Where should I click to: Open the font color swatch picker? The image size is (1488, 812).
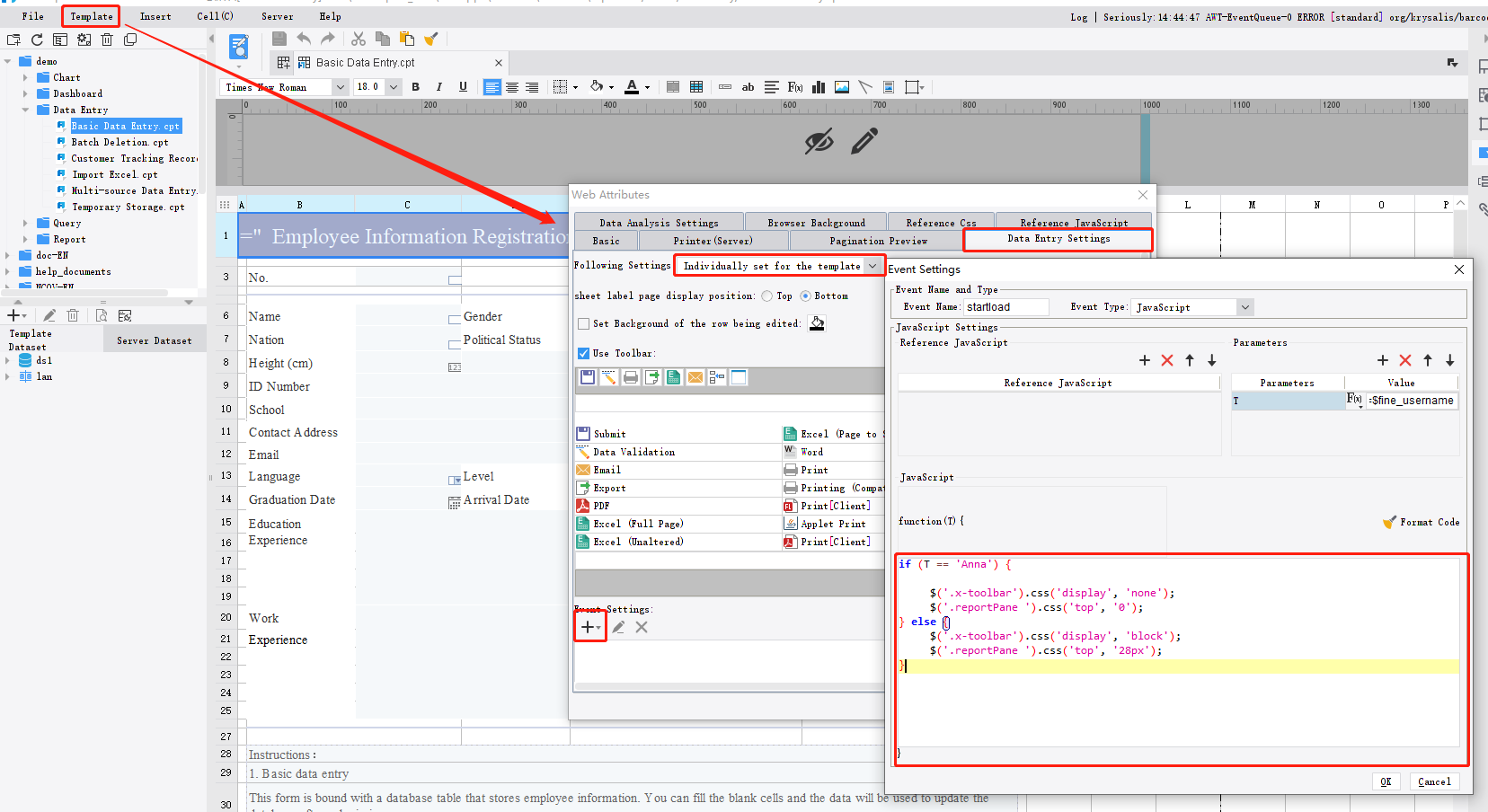(647, 86)
